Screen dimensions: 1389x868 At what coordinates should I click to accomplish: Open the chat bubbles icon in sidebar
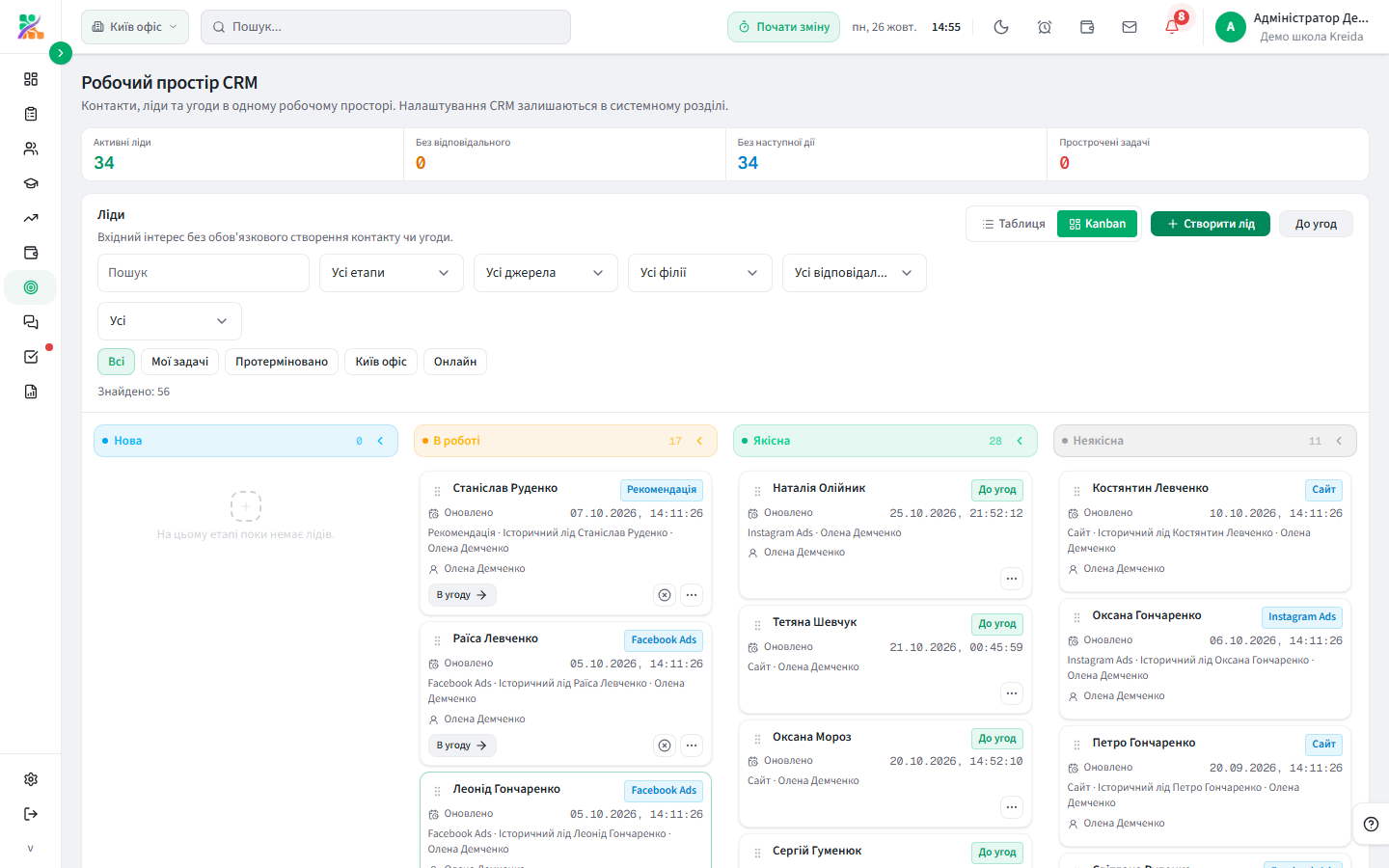31,322
